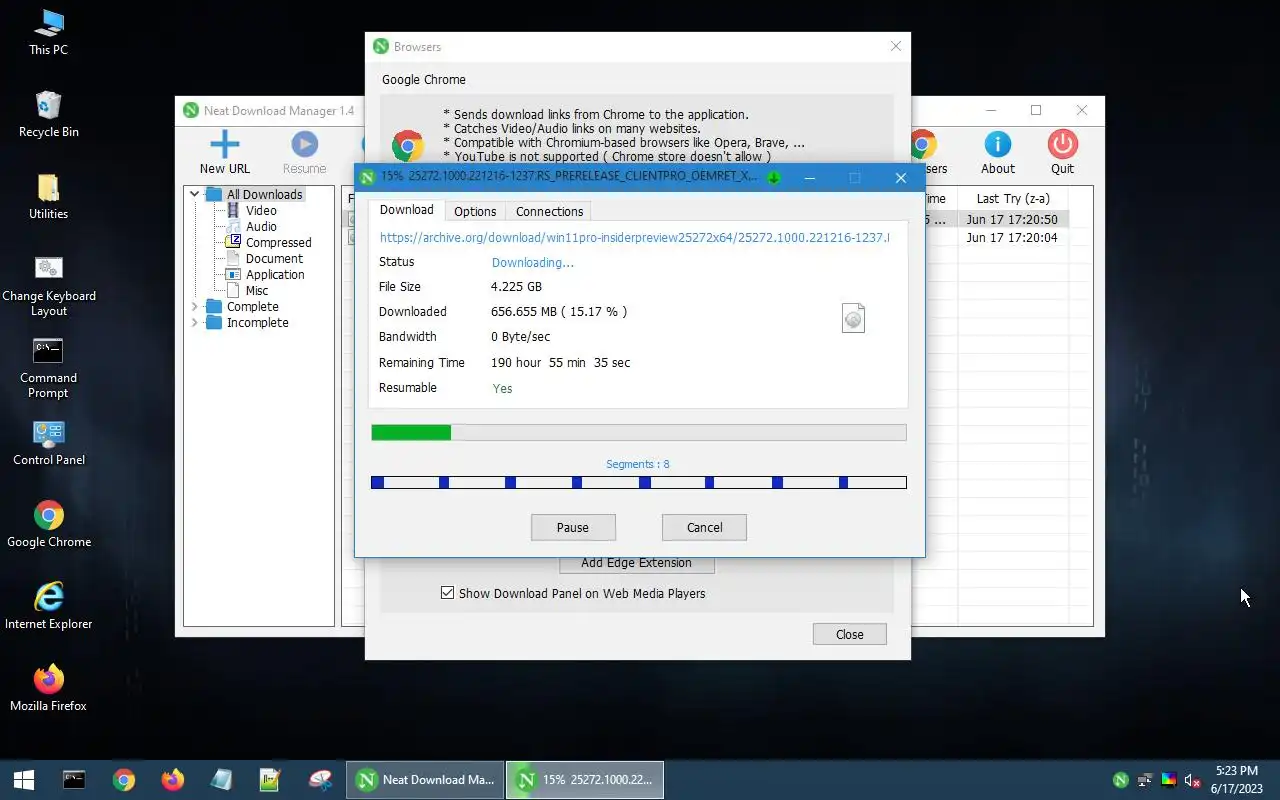1280x800 pixels.
Task: Open the archive.org download URL link
Action: coord(634,237)
